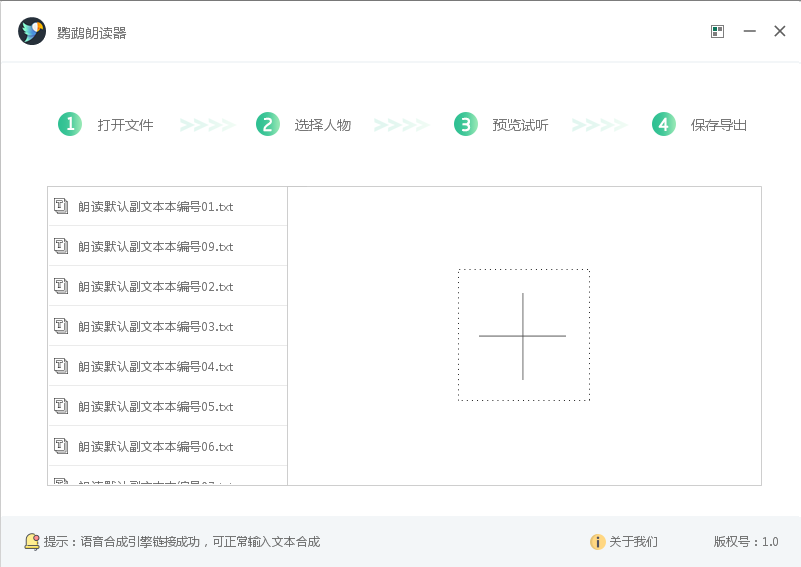Click the dotted plus box to add file
Image resolution: width=801 pixels, height=567 pixels.
524,335
